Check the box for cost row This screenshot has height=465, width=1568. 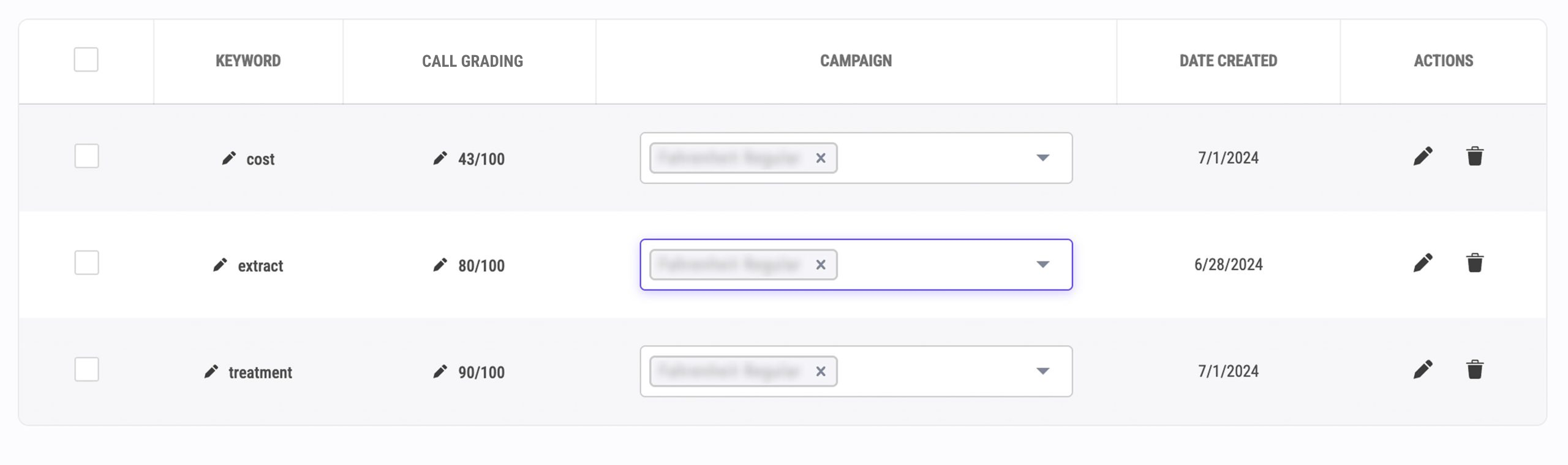[86, 156]
